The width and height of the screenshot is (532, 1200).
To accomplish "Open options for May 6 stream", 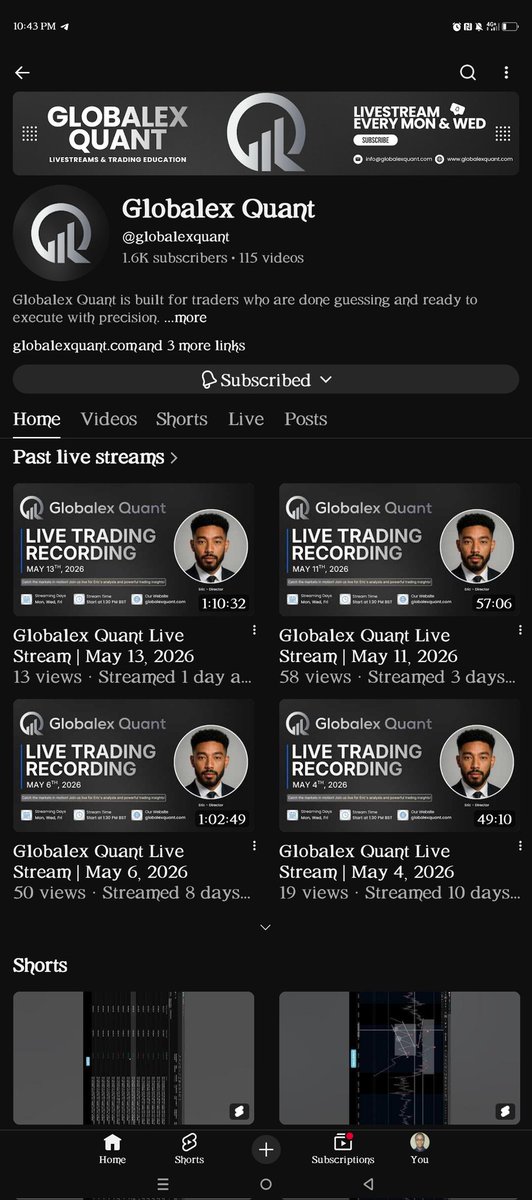I will pyautogui.click(x=254, y=847).
